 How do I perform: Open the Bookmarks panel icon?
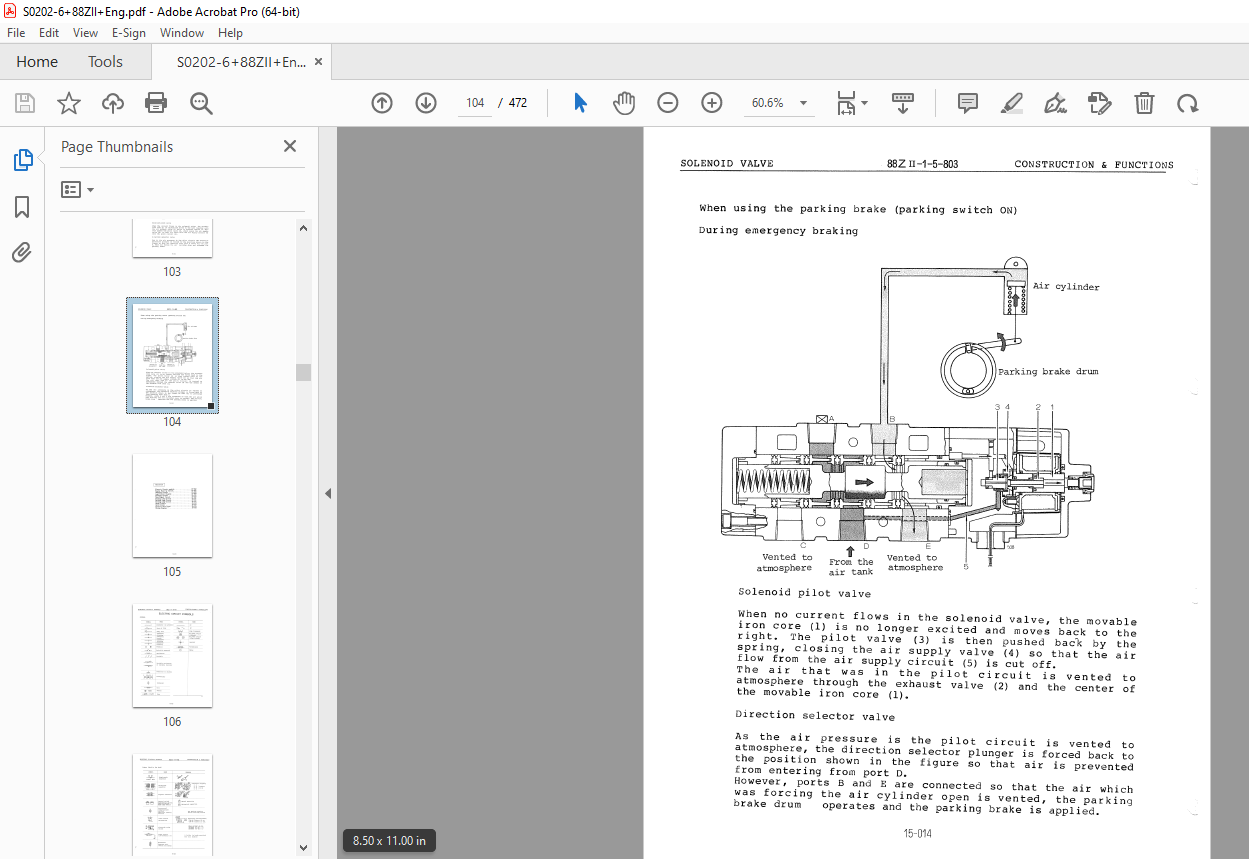pos(22,207)
